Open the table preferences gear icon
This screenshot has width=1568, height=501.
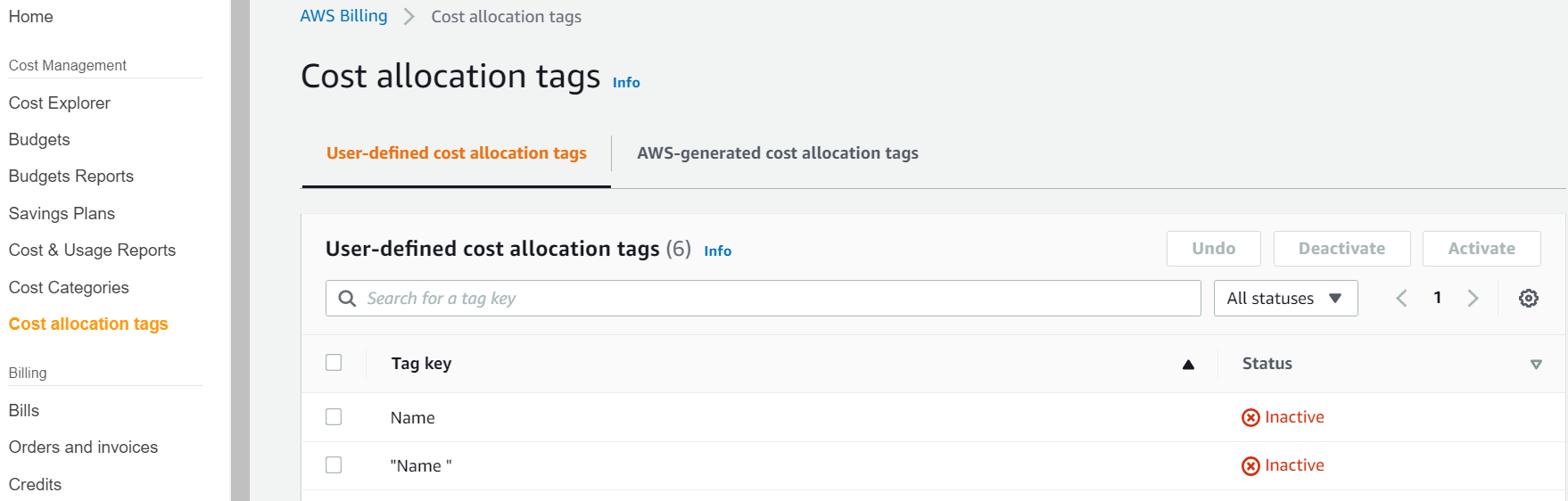pos(1528,299)
